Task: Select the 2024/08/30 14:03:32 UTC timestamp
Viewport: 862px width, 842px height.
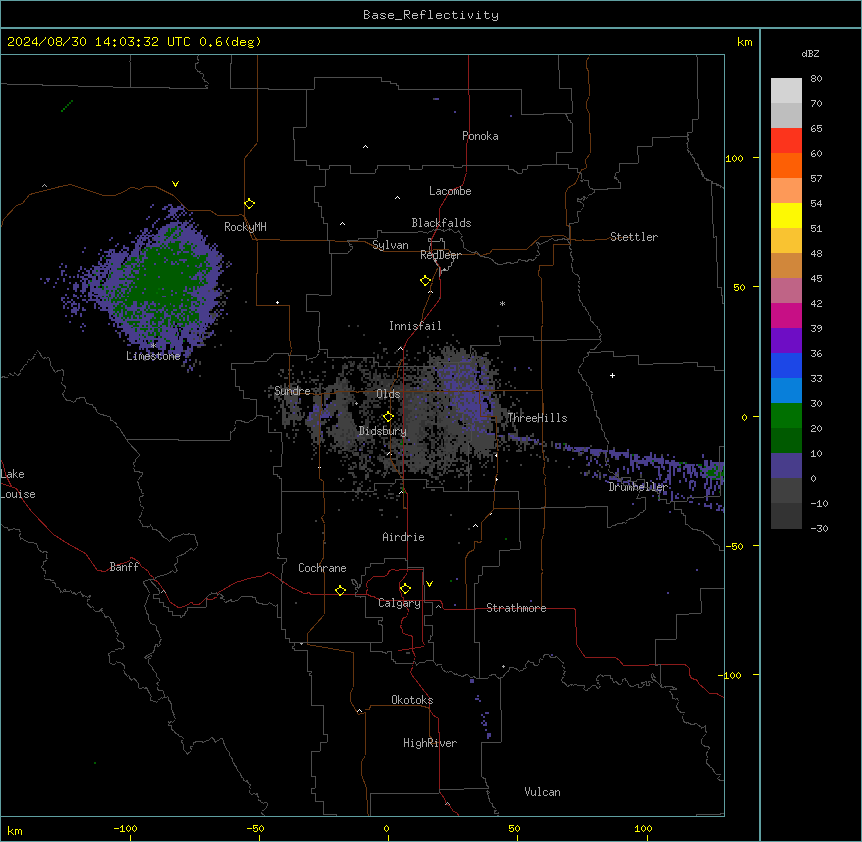Action: click(134, 42)
